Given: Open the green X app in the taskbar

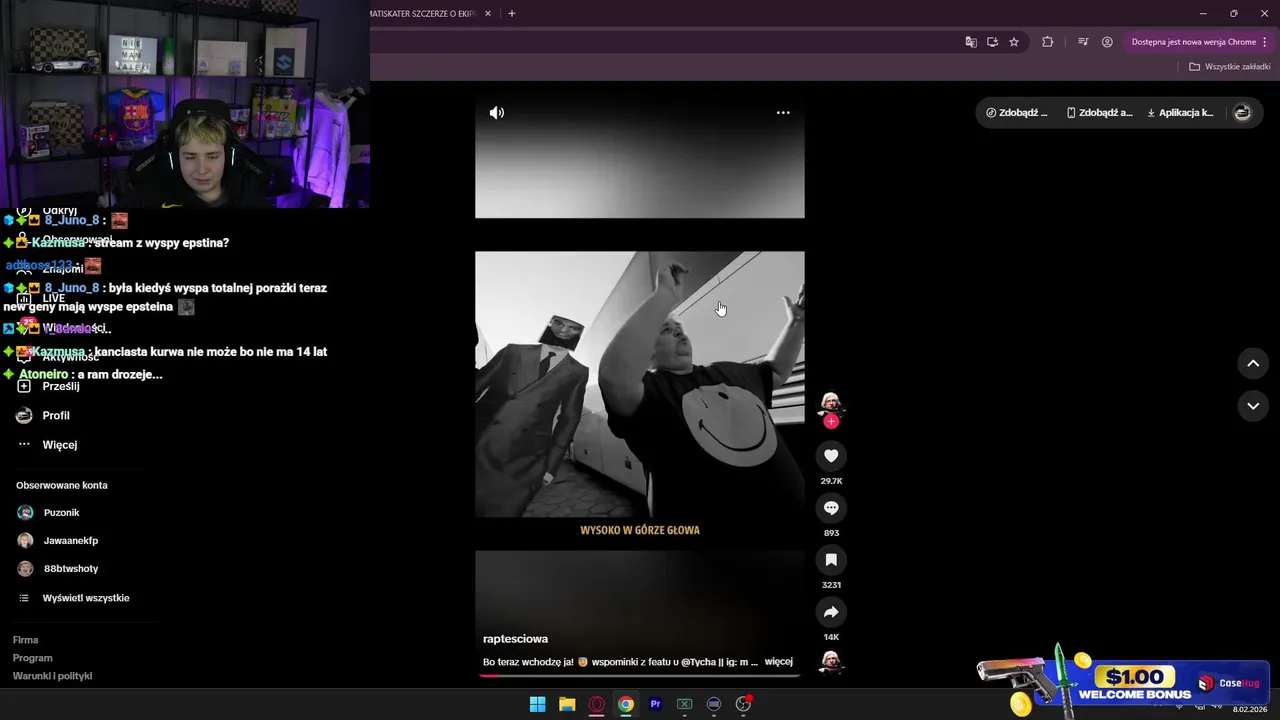Looking at the screenshot, I should pyautogui.click(x=685, y=704).
